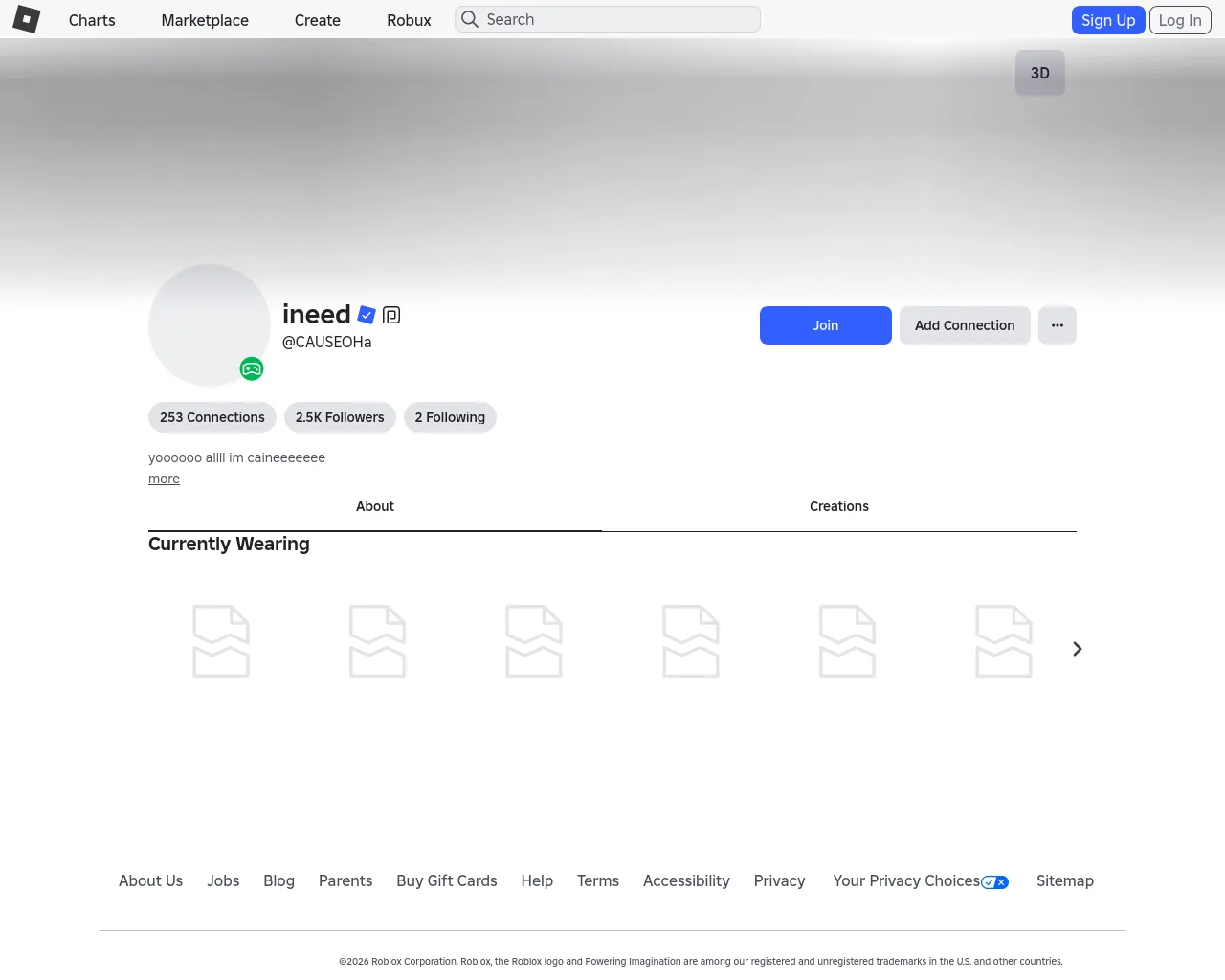Open the Jobs footer link
The height and width of the screenshot is (980, 1225).
[x=223, y=880]
